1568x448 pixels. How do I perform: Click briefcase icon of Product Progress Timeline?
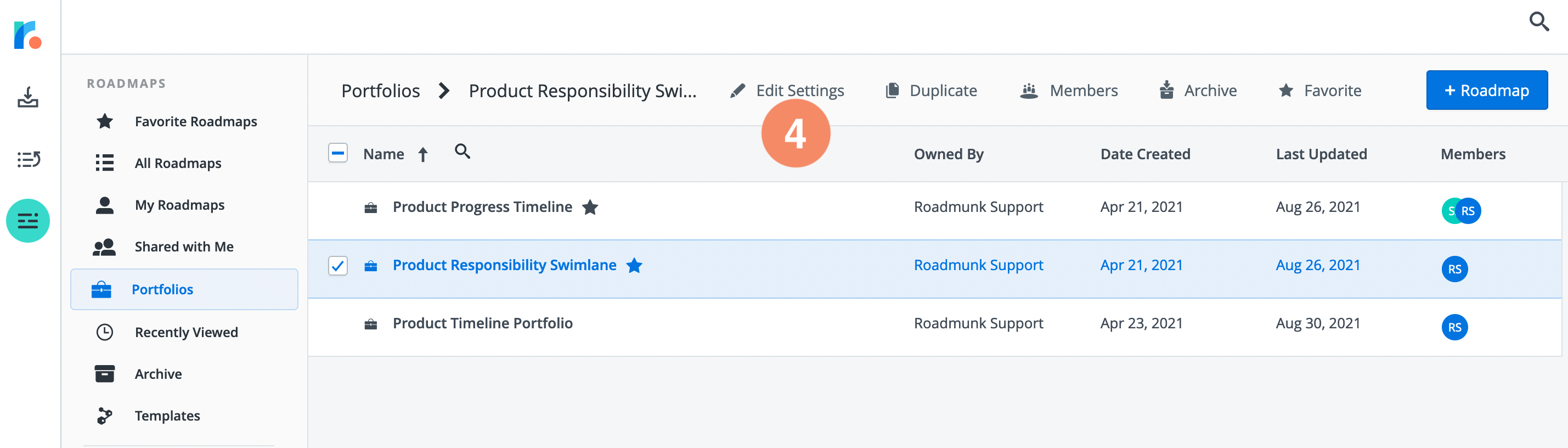(371, 208)
